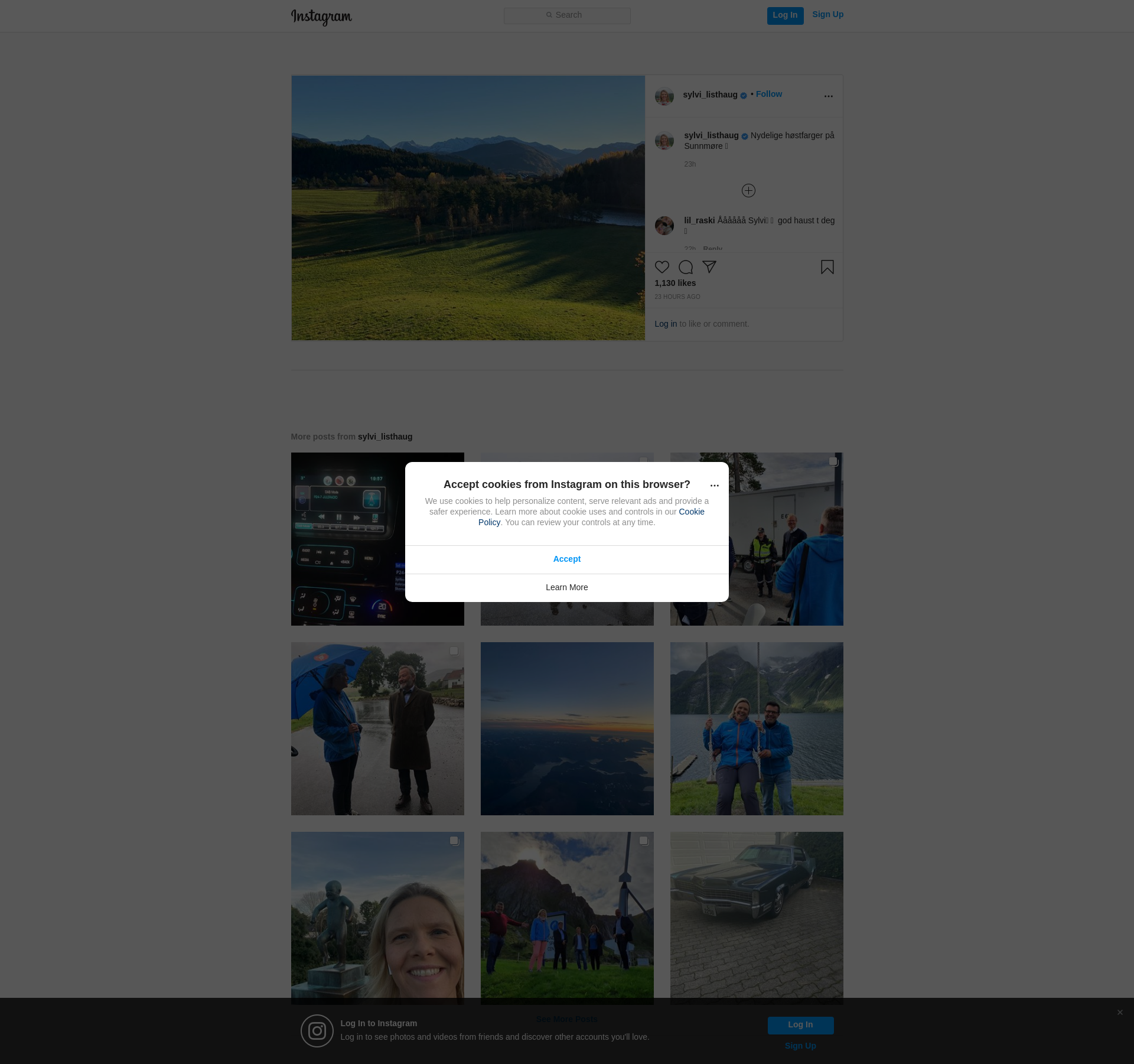Click the carousel icon on the mountain group post
The width and height of the screenshot is (1134, 1064).
(x=644, y=841)
